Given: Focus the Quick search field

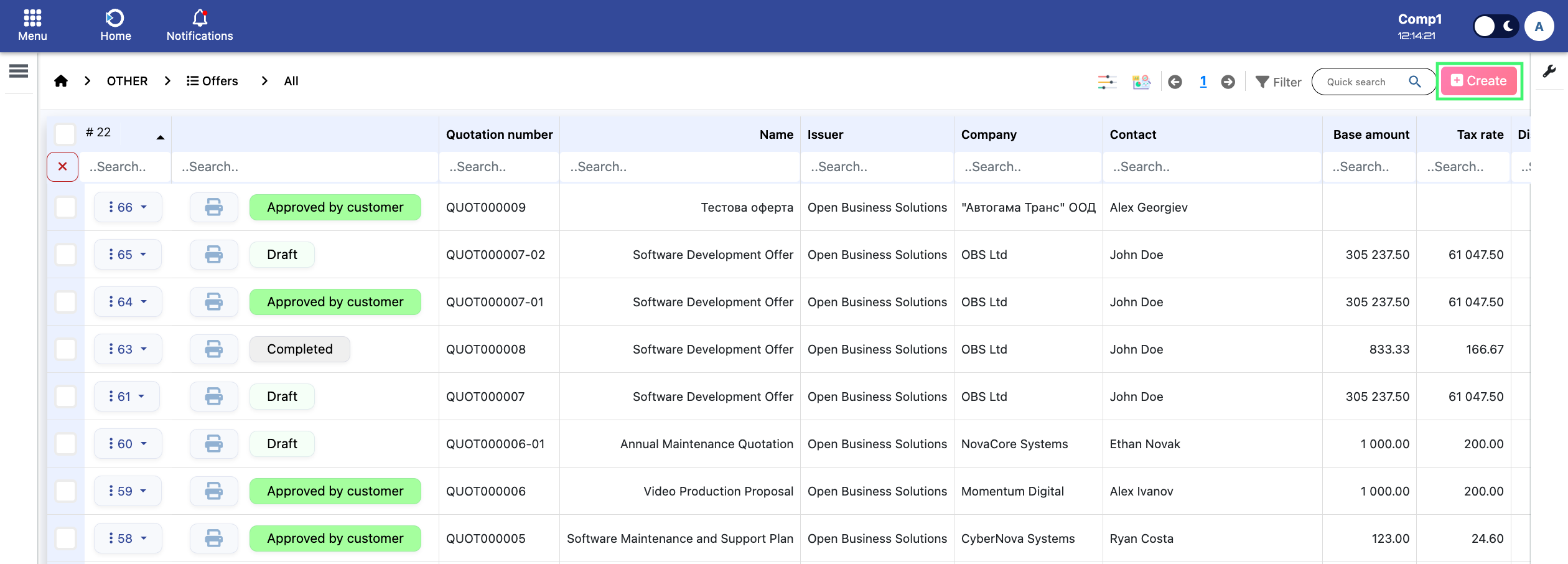Looking at the screenshot, I should click(1363, 82).
